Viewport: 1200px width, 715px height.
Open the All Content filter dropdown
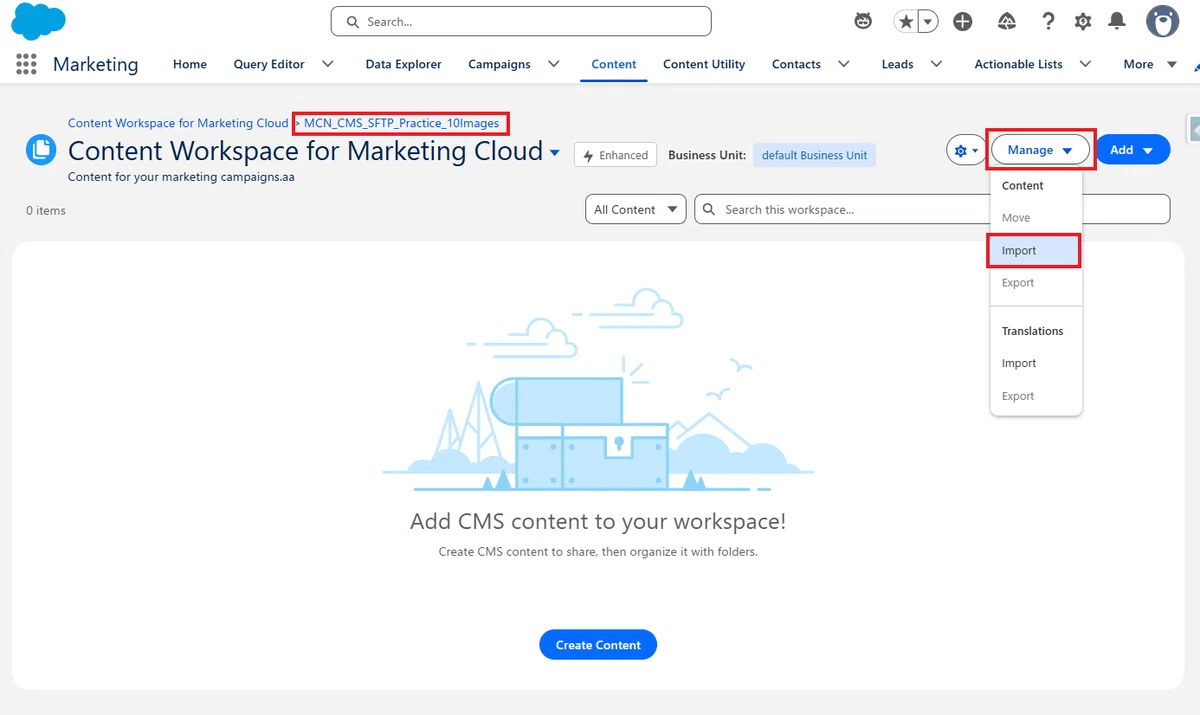(636, 210)
